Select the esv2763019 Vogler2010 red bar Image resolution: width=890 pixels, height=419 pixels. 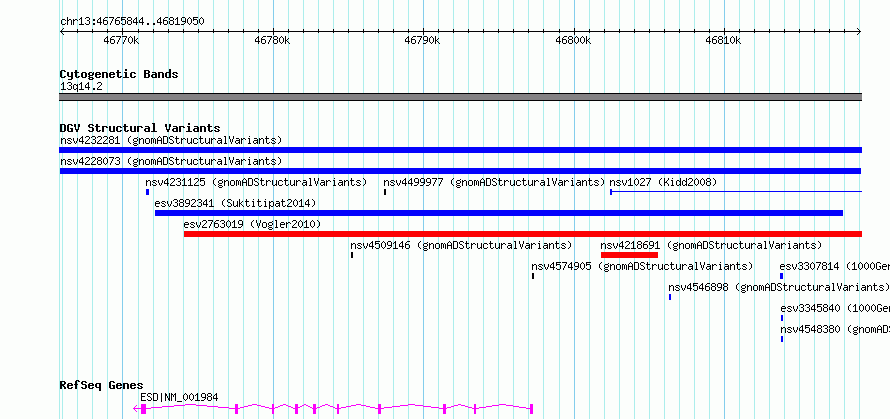click(523, 234)
